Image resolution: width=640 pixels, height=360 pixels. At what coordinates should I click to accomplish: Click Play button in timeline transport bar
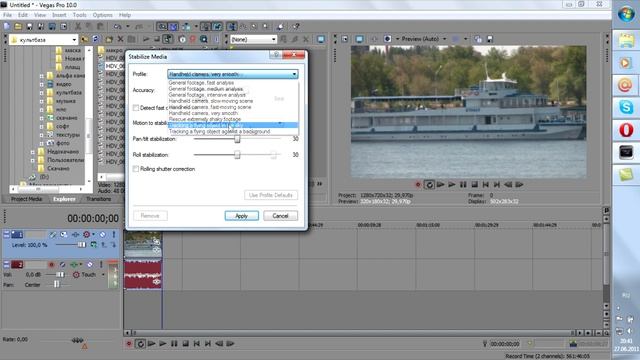click(163, 344)
